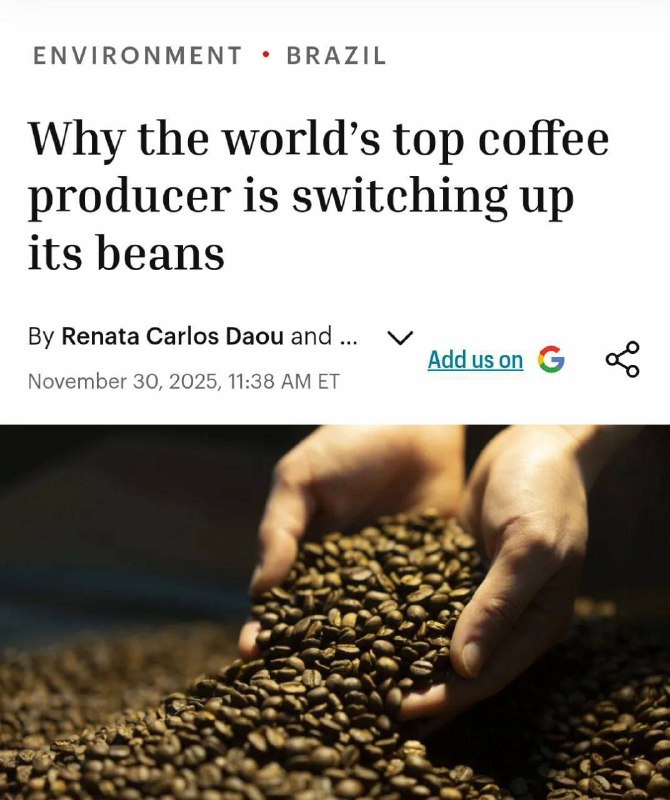Viewport: 670px width, 800px height.
Task: Click the coffee article headline
Action: tap(318, 196)
